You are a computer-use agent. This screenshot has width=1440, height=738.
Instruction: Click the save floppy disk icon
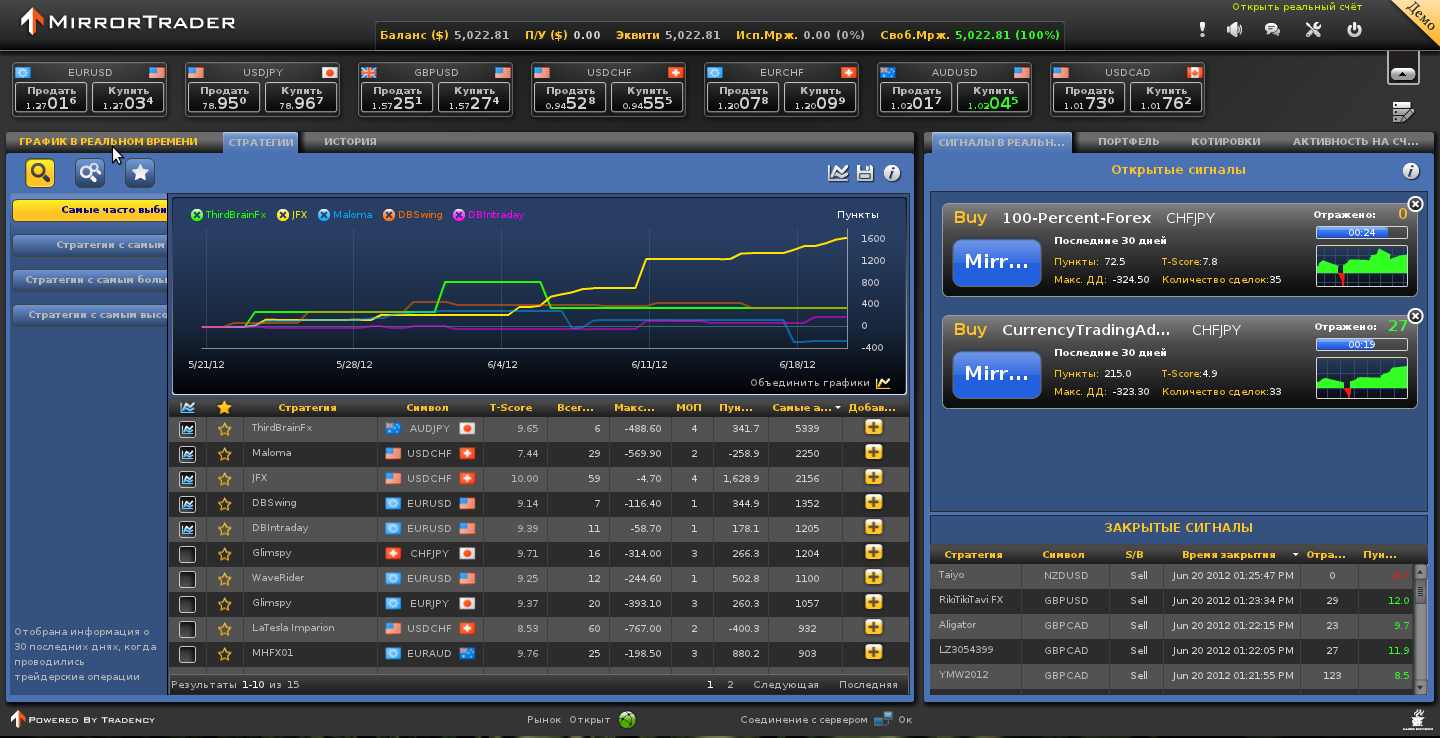[865, 173]
